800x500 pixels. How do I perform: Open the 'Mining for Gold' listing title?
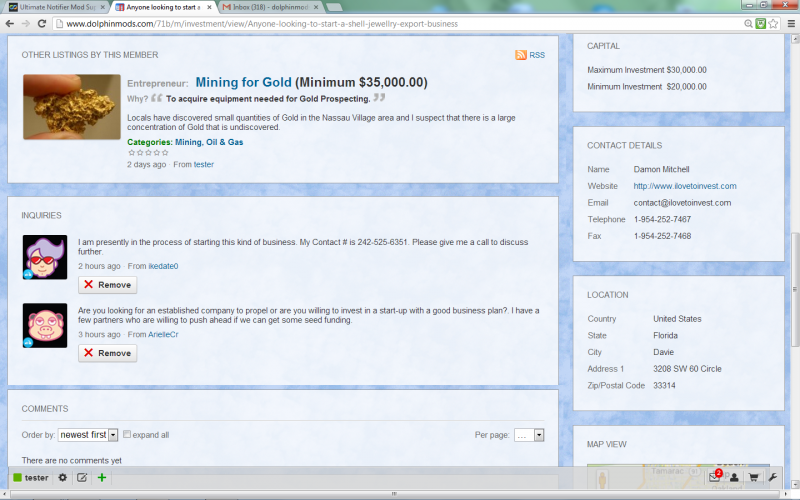[x=243, y=82]
